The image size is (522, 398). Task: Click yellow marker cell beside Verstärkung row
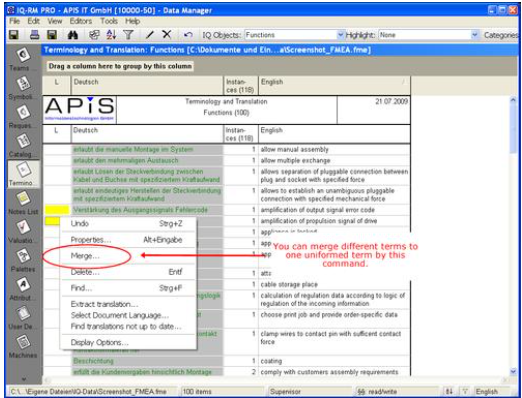click(x=57, y=210)
